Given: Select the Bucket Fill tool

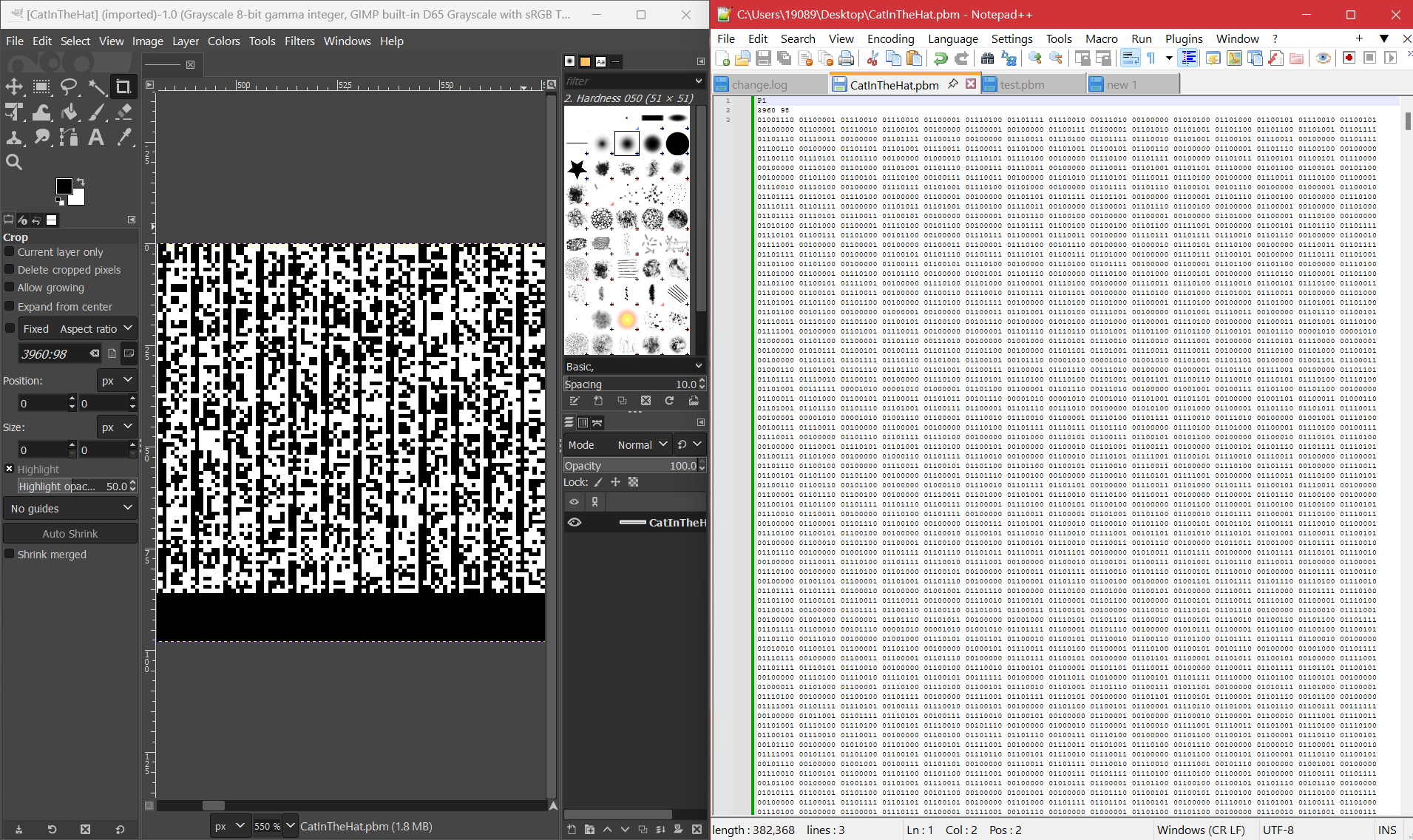Looking at the screenshot, I should coord(70,112).
